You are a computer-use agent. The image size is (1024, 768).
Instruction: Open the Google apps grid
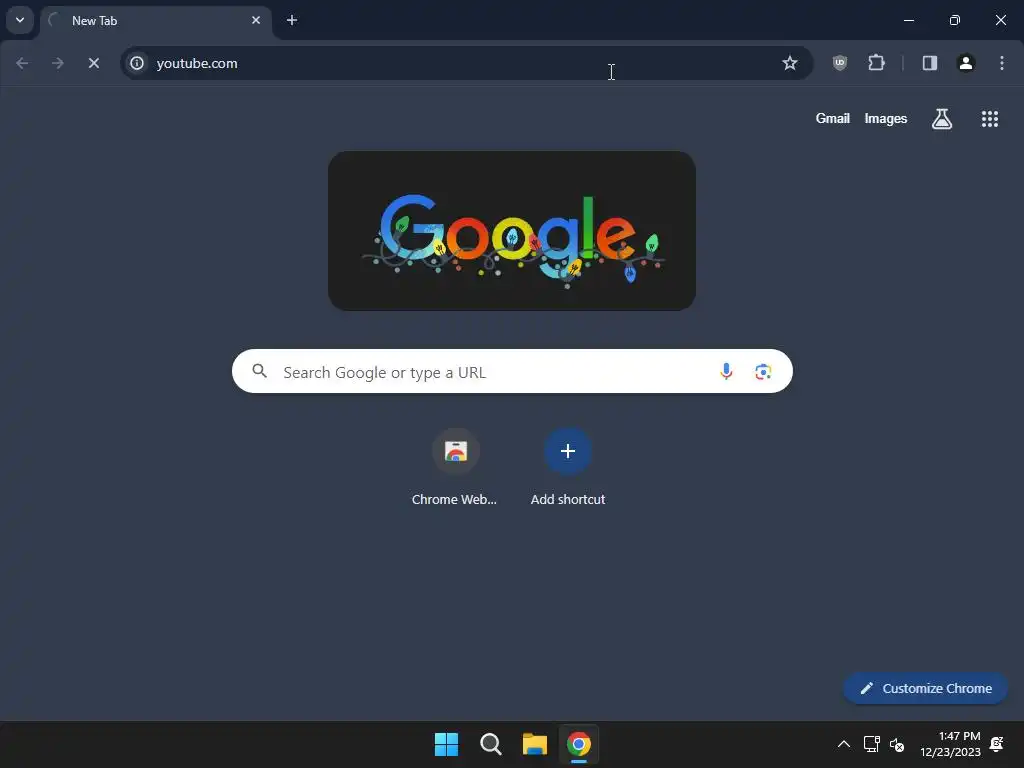click(989, 119)
